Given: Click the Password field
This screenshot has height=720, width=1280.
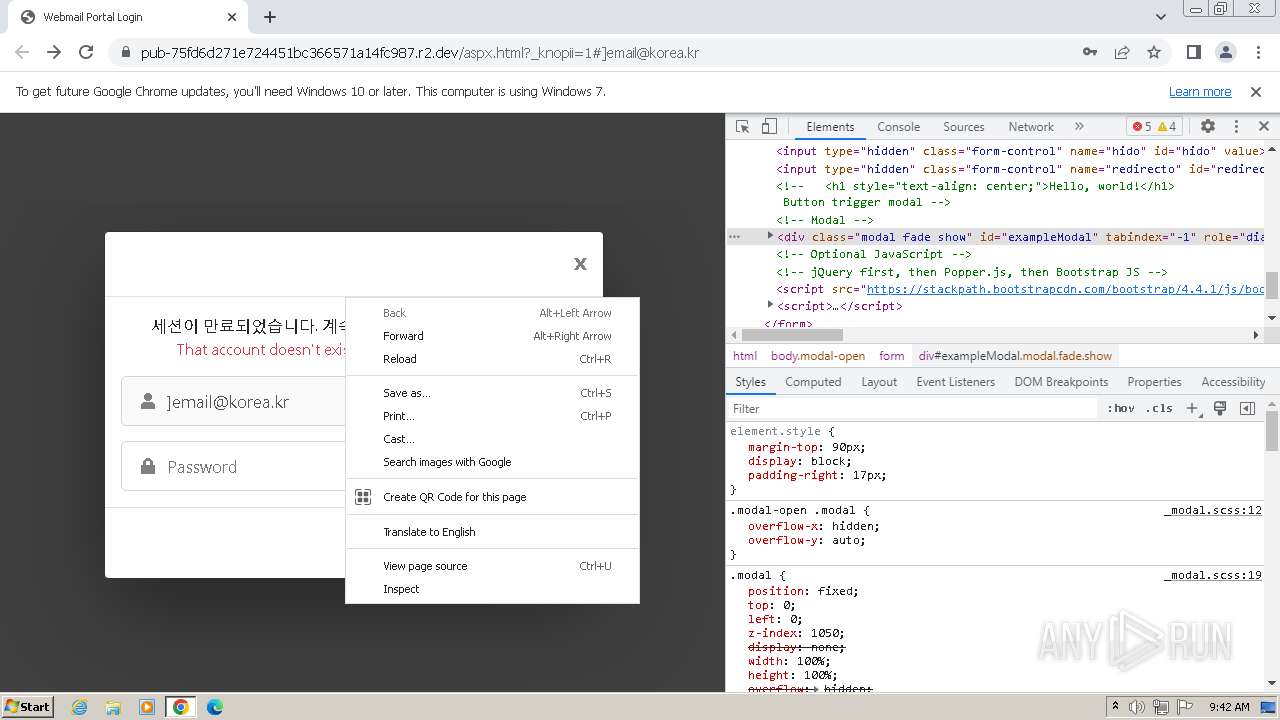Looking at the screenshot, I should [233, 466].
